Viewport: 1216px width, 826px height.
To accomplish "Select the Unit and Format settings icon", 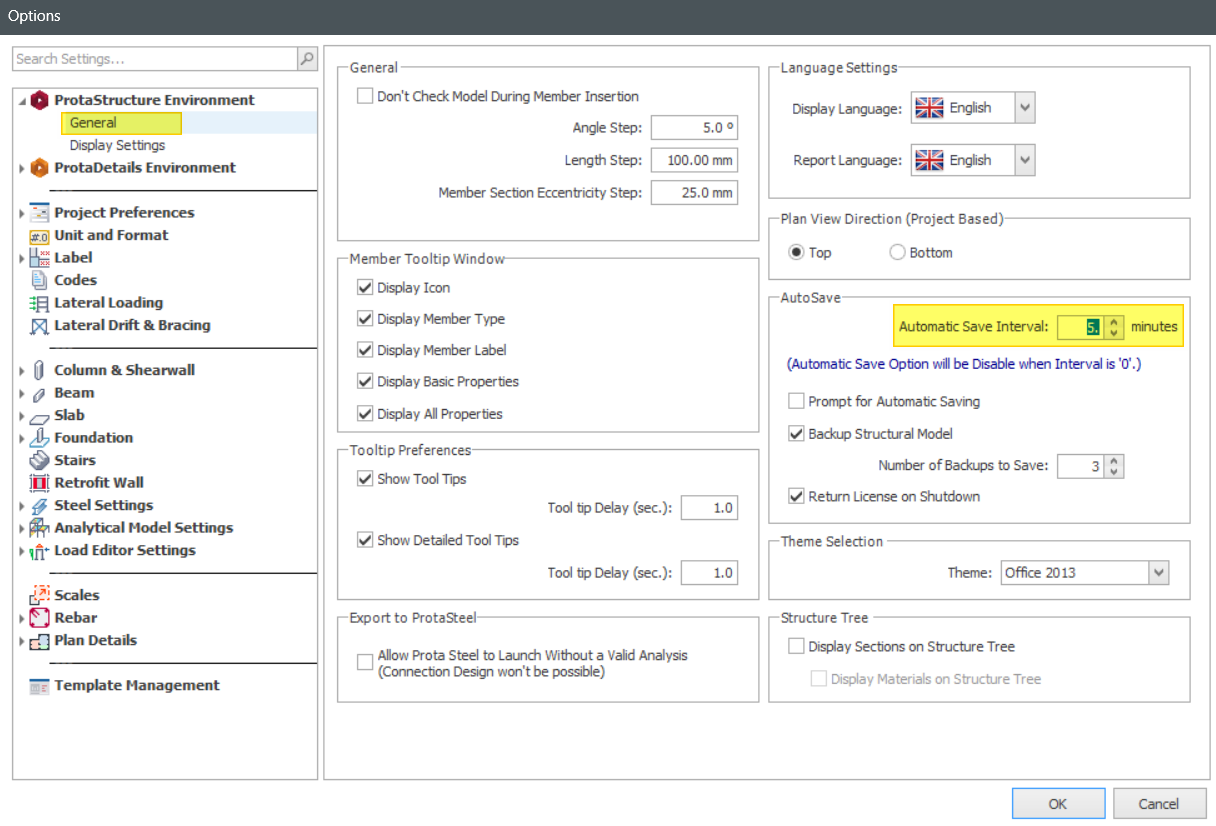I will (x=37, y=235).
